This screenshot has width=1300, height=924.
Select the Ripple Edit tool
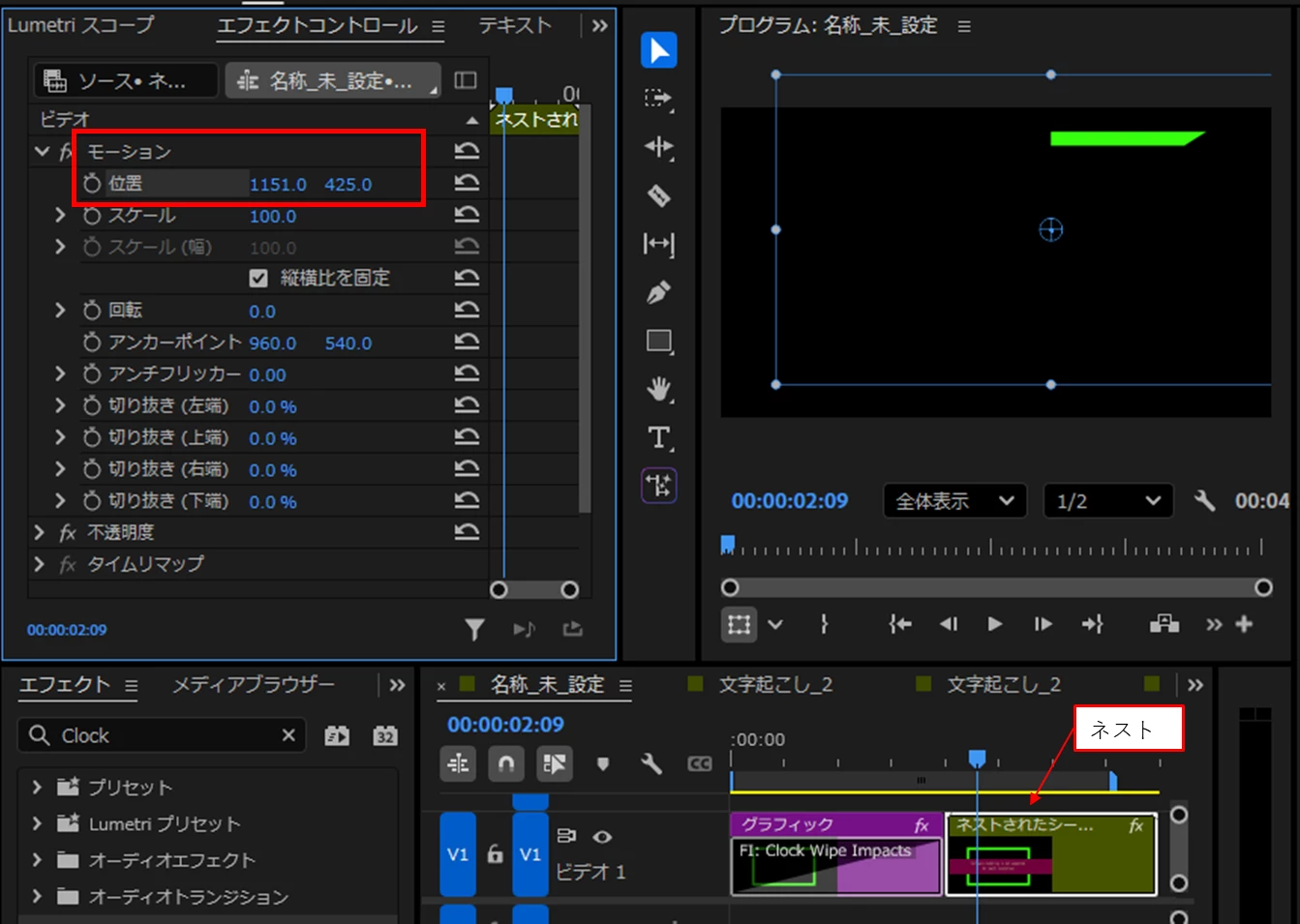coord(658,147)
